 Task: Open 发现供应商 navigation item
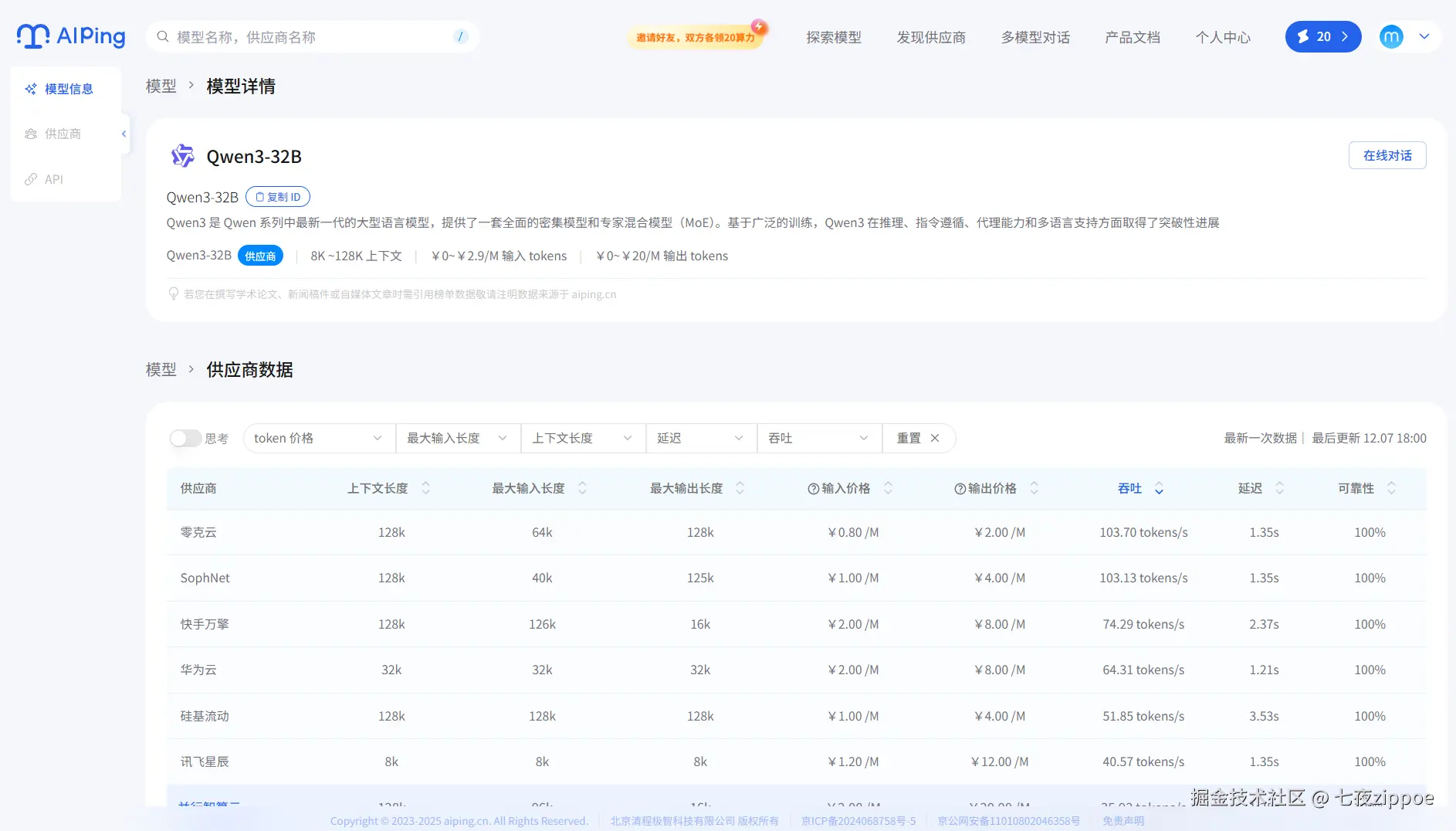coord(931,37)
